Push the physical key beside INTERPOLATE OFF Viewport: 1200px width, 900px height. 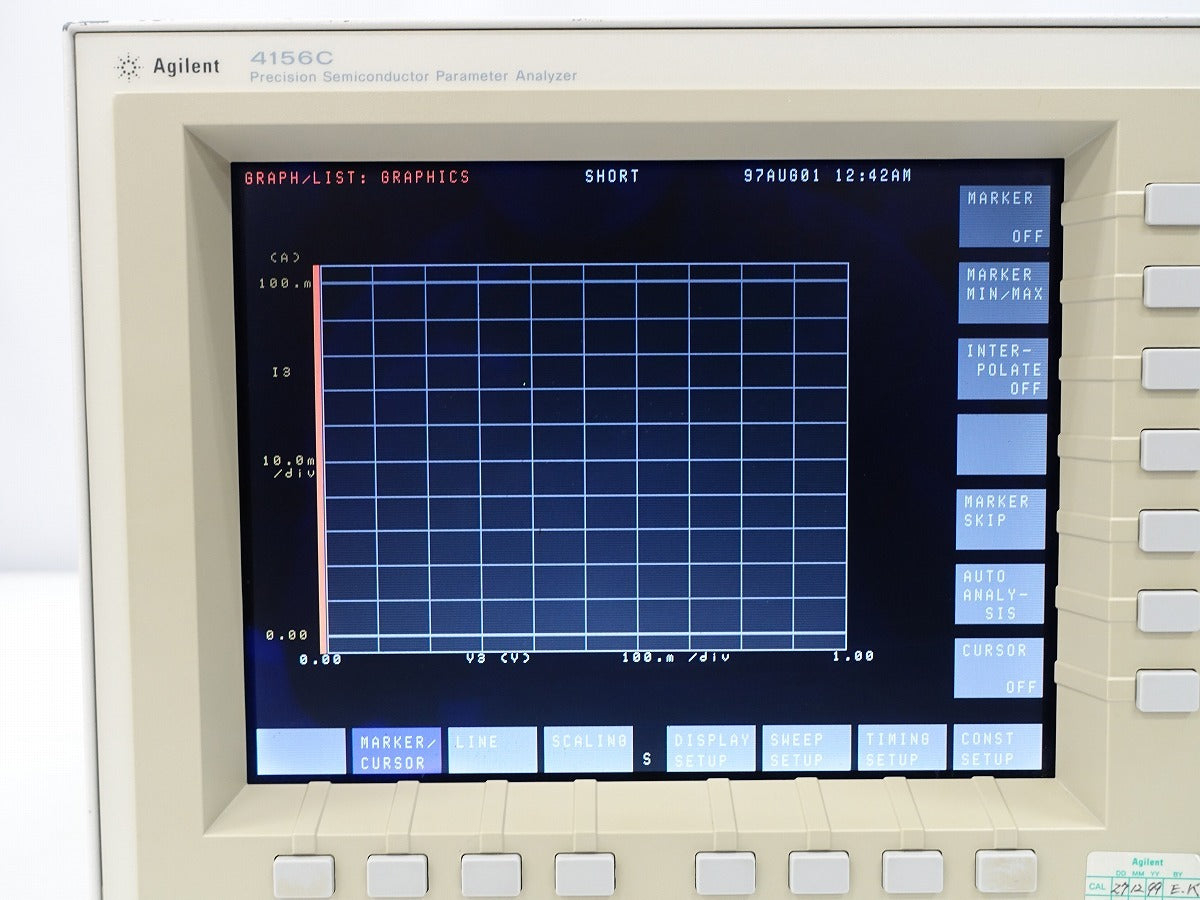click(x=1171, y=369)
